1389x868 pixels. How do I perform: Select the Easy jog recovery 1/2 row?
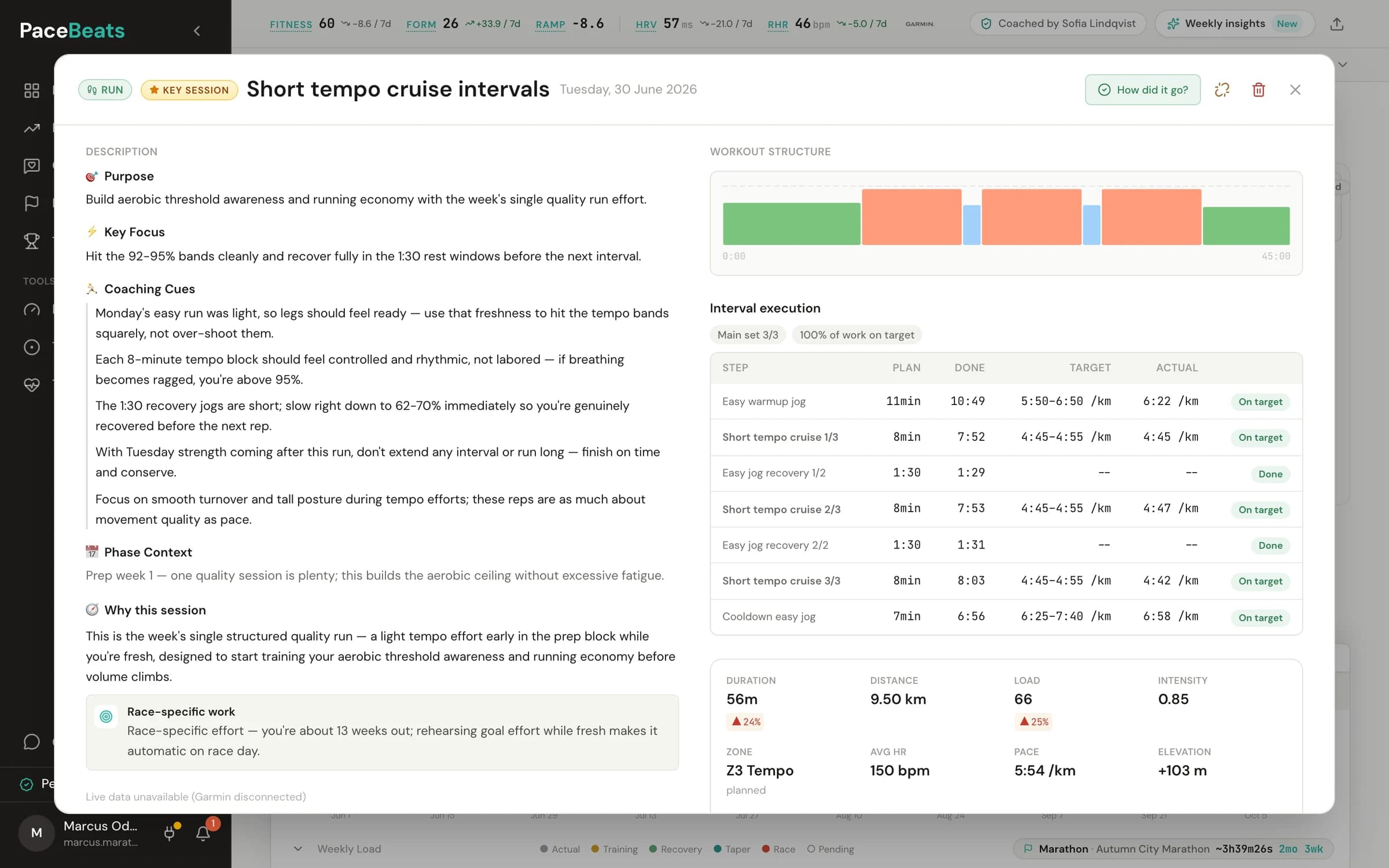[1006, 473]
